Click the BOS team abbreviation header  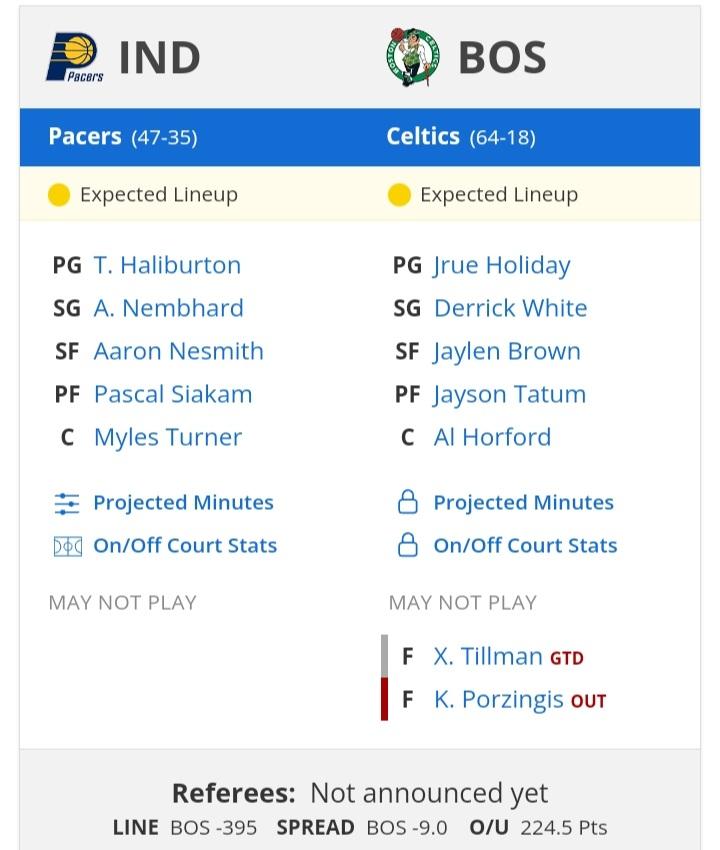pyautogui.click(x=502, y=57)
